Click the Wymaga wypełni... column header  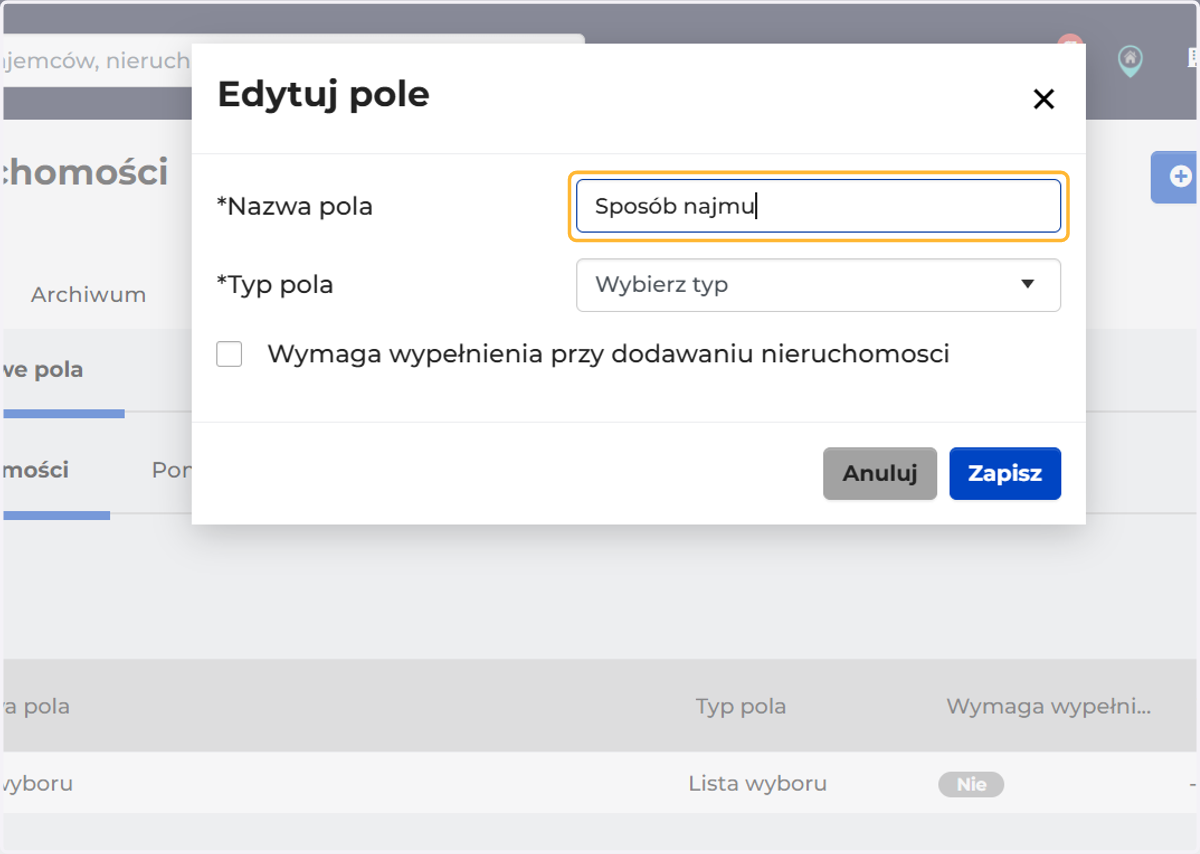tap(1049, 706)
